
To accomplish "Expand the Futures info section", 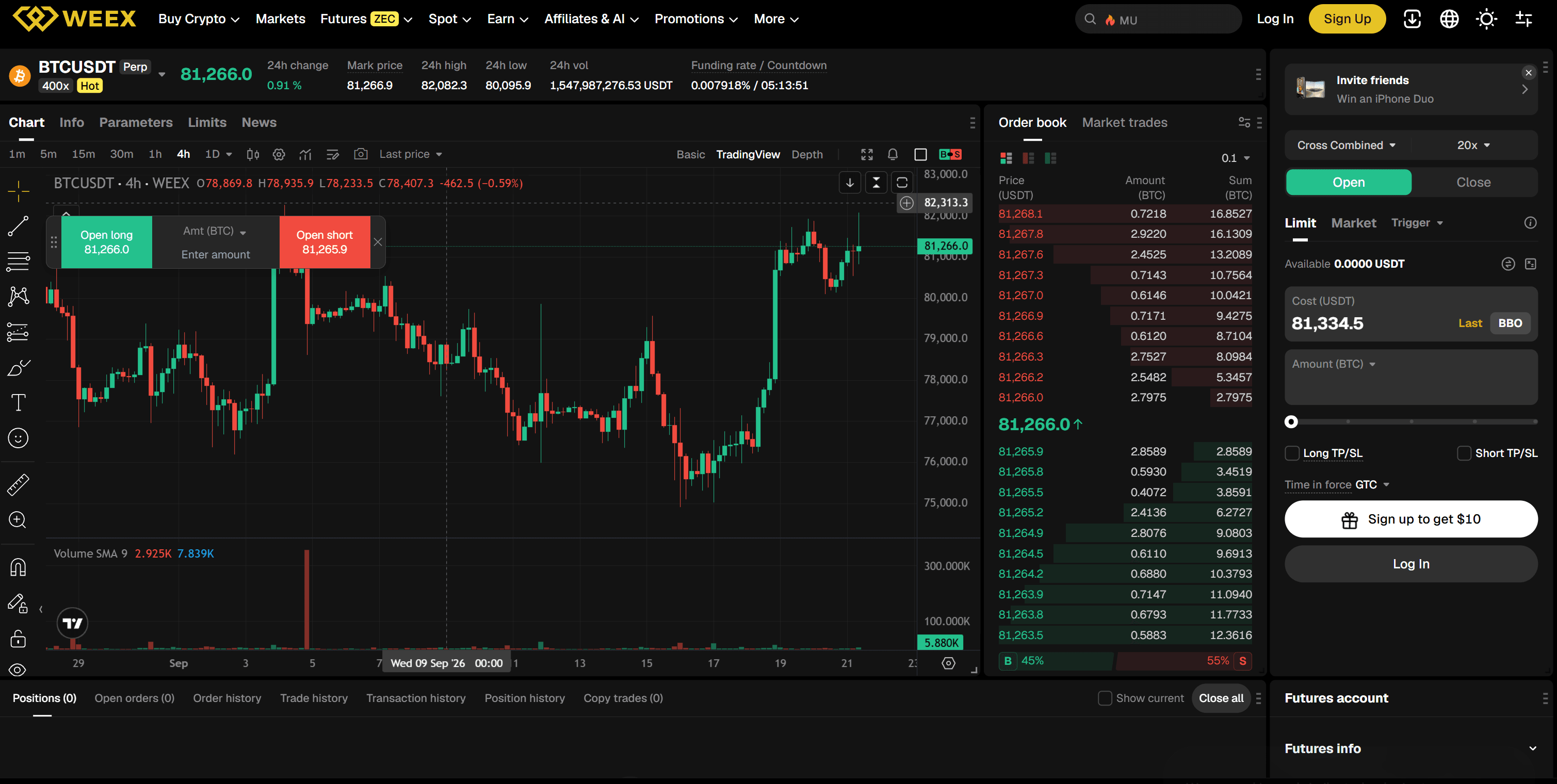I will [1410, 748].
